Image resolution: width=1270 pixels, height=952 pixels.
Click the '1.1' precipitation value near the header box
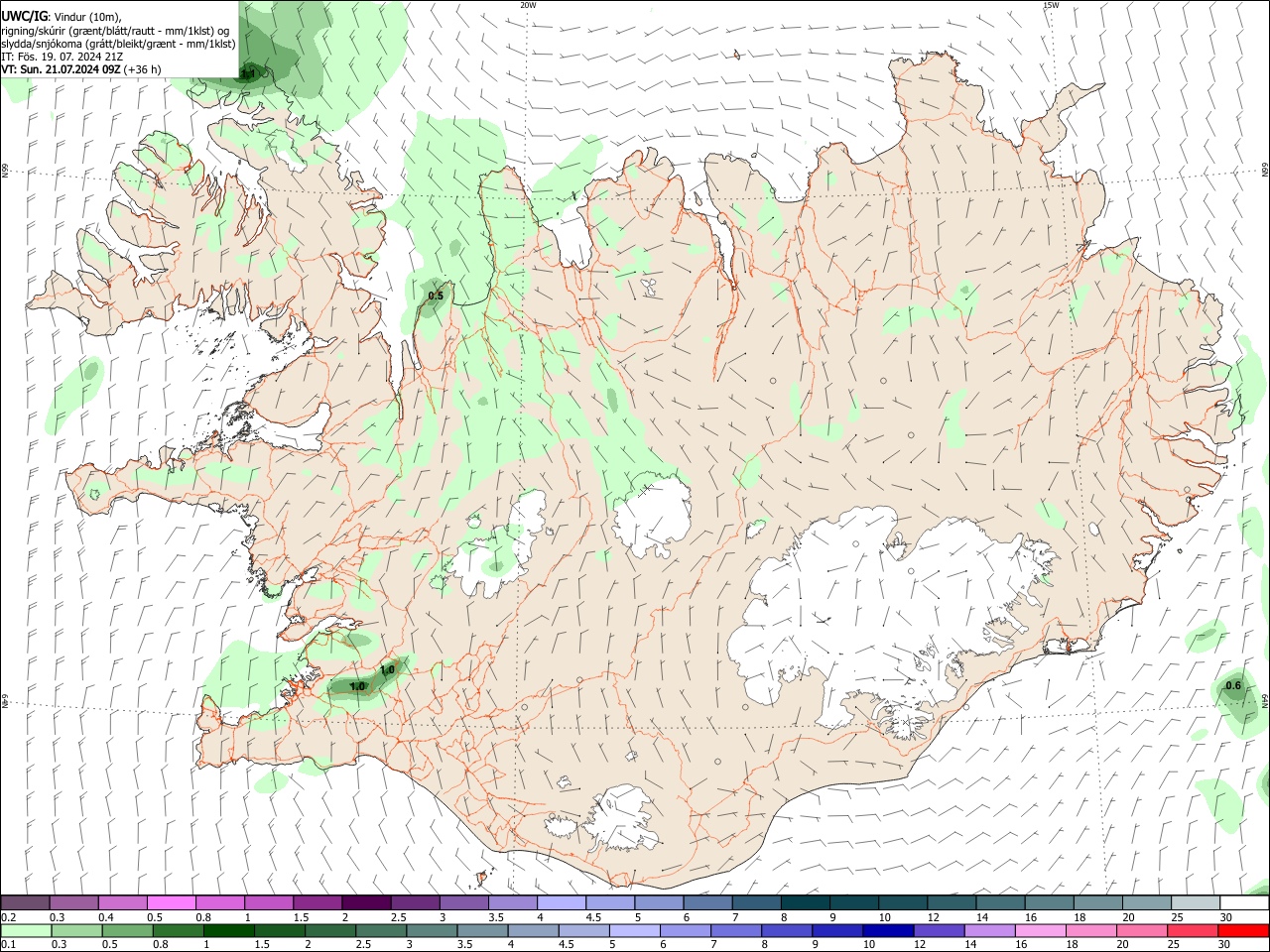click(x=249, y=72)
